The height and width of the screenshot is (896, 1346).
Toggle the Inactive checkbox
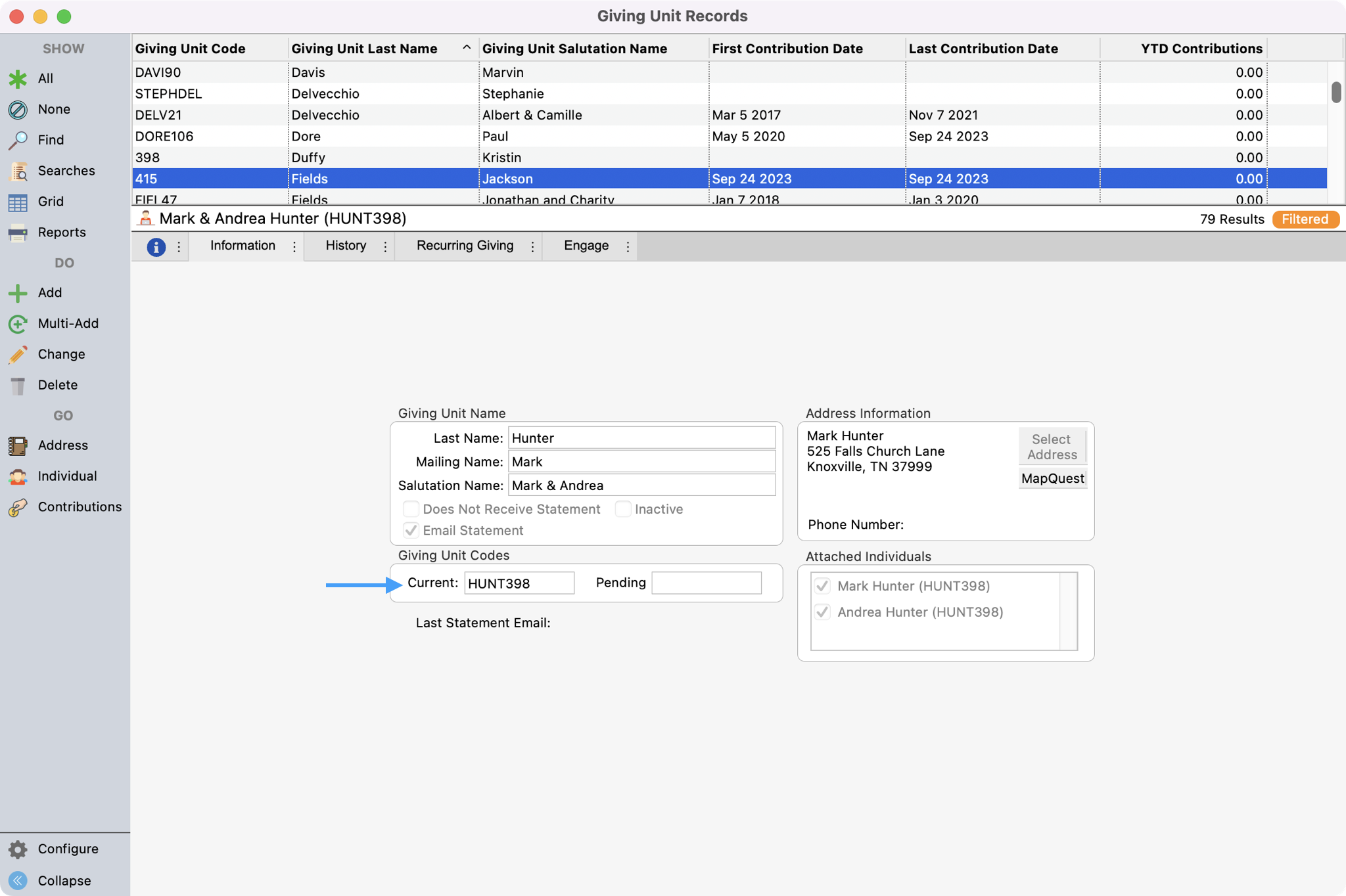coord(623,509)
